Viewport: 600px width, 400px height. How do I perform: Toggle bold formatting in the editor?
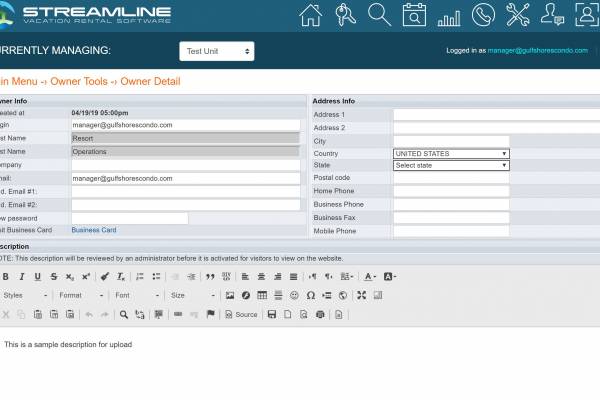(x=6, y=277)
